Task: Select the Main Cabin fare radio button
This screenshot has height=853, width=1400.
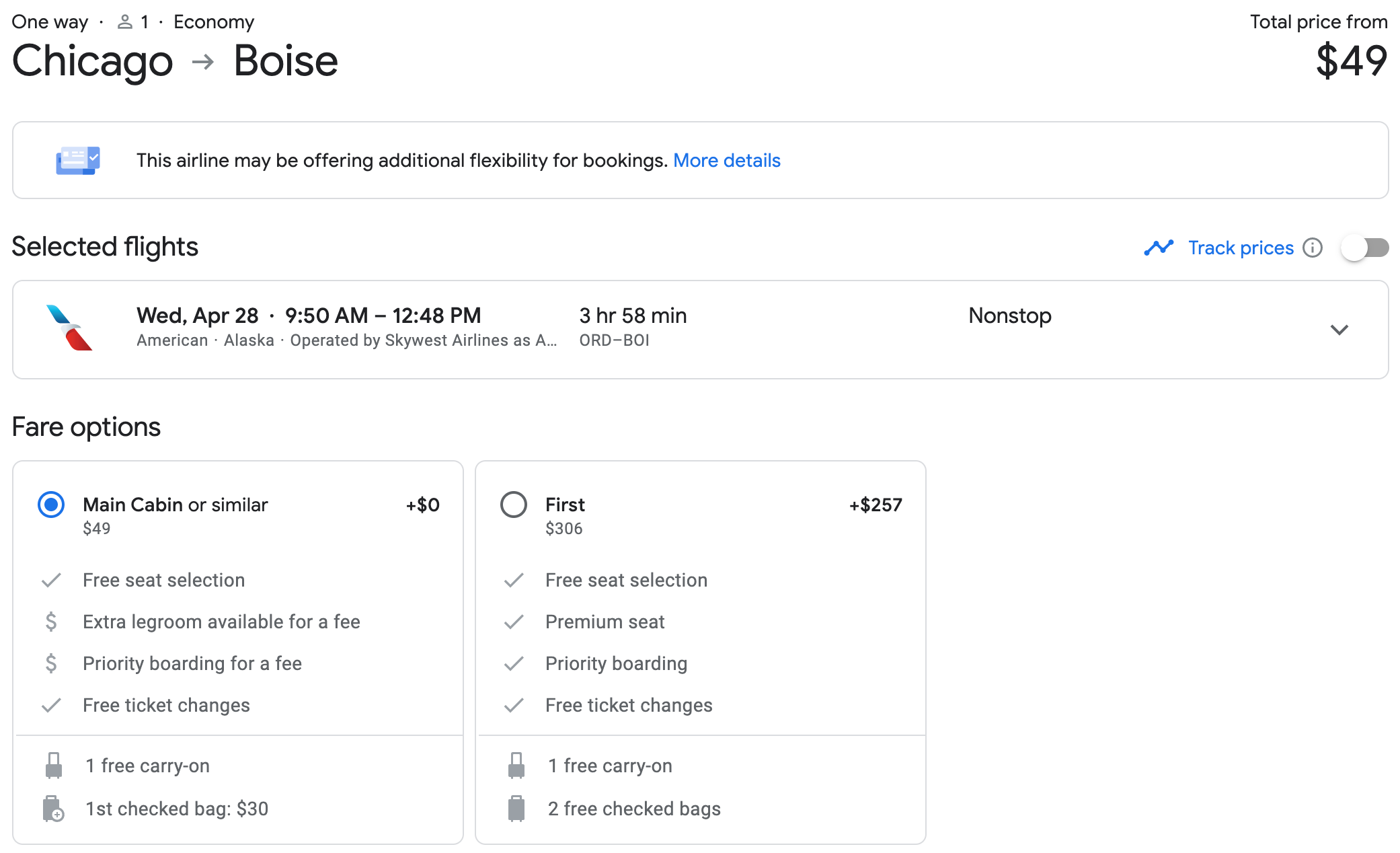Action: pos(51,505)
